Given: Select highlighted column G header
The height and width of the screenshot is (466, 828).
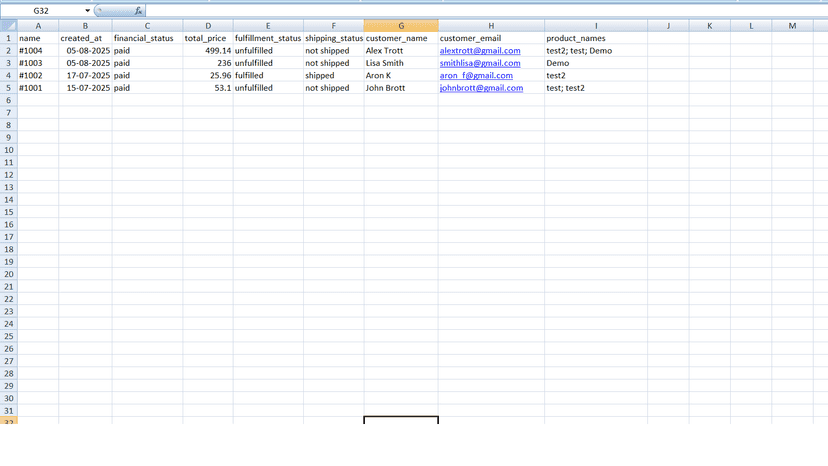Looking at the screenshot, I should coord(401,25).
